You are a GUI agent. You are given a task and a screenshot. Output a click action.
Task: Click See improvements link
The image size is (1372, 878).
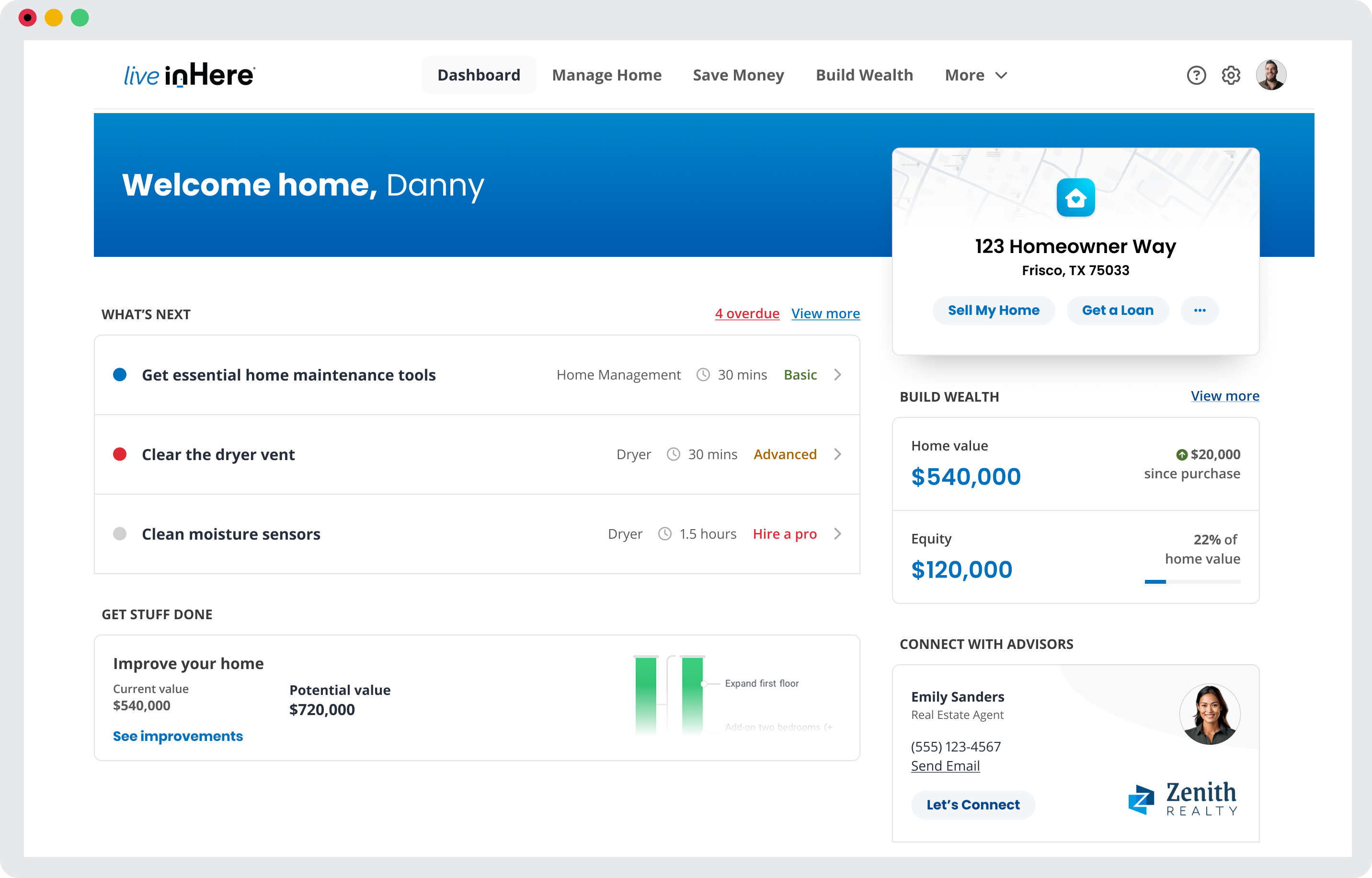pyautogui.click(x=178, y=736)
